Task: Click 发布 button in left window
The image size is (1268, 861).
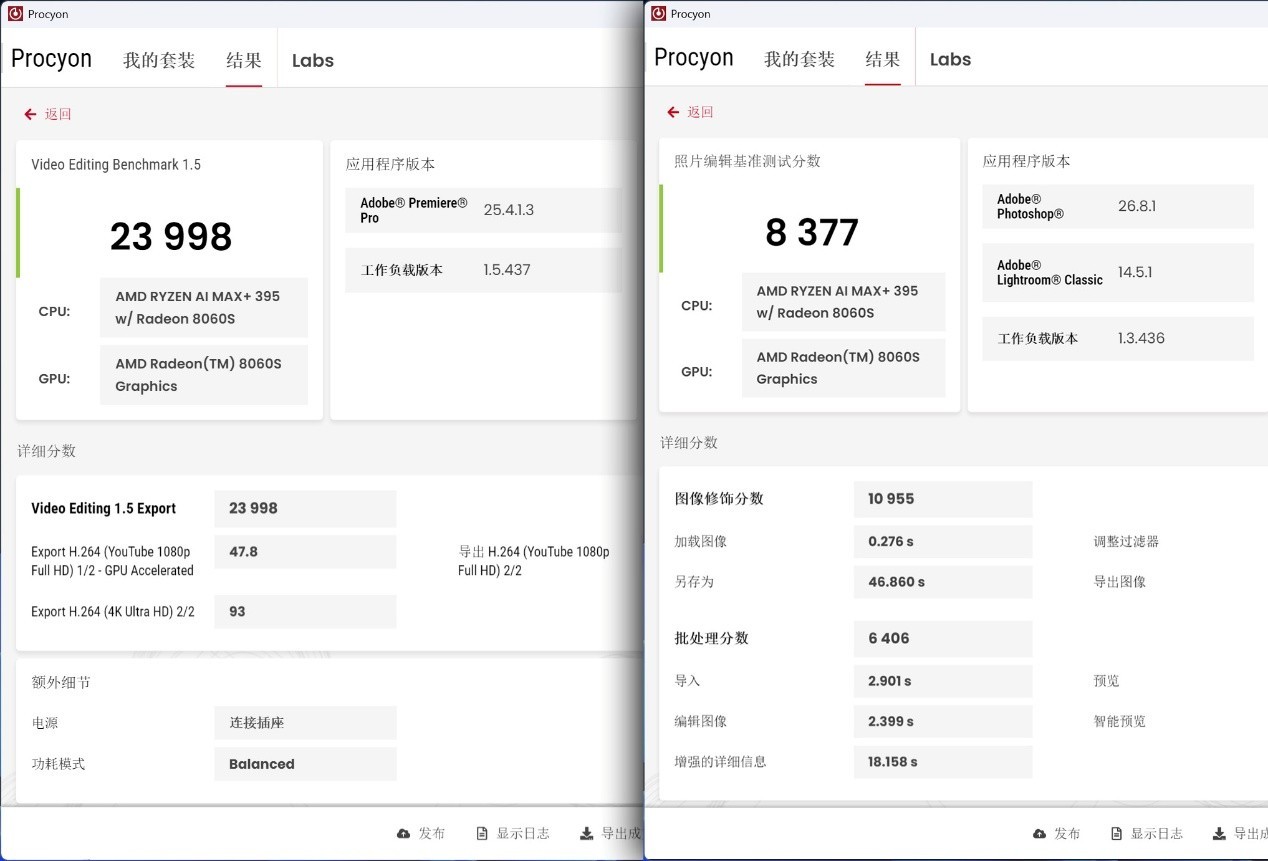Action: click(x=432, y=833)
